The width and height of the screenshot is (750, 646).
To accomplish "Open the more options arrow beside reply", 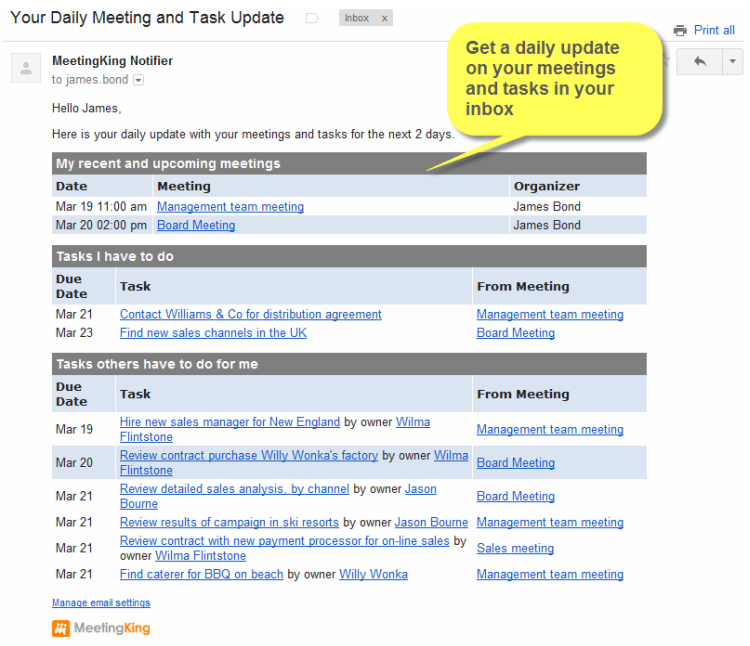I will (x=732, y=61).
